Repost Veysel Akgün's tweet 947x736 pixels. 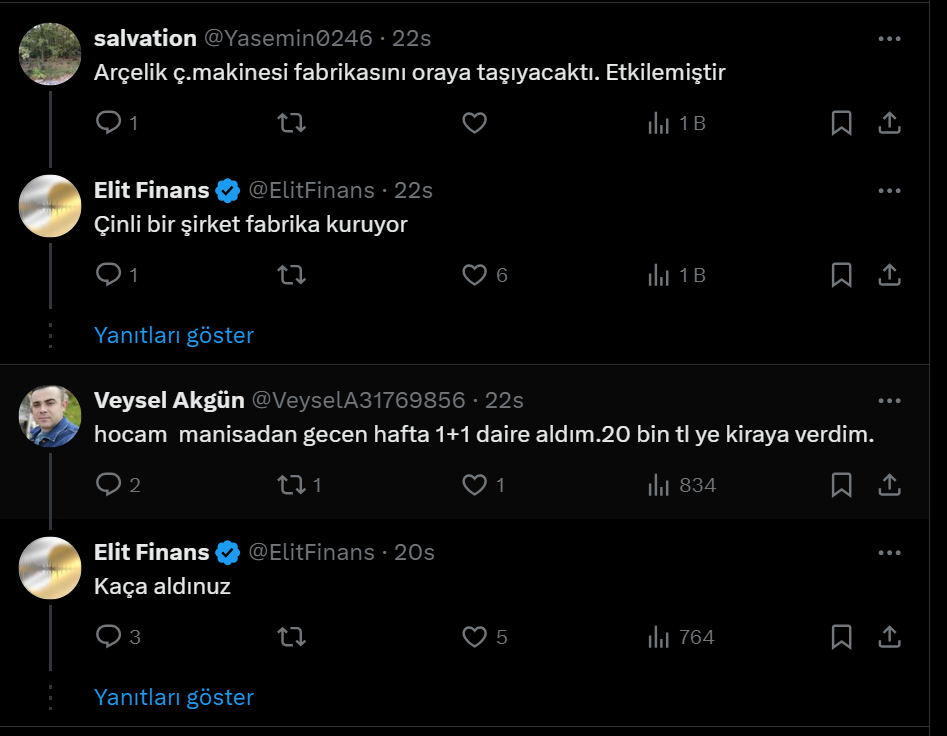[291, 485]
